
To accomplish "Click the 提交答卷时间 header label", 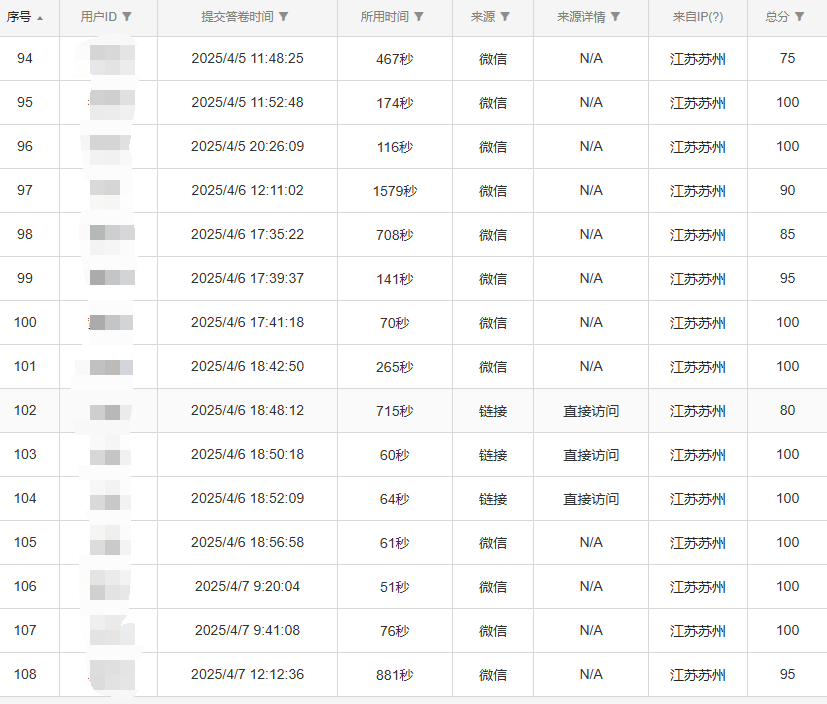I will [x=237, y=17].
